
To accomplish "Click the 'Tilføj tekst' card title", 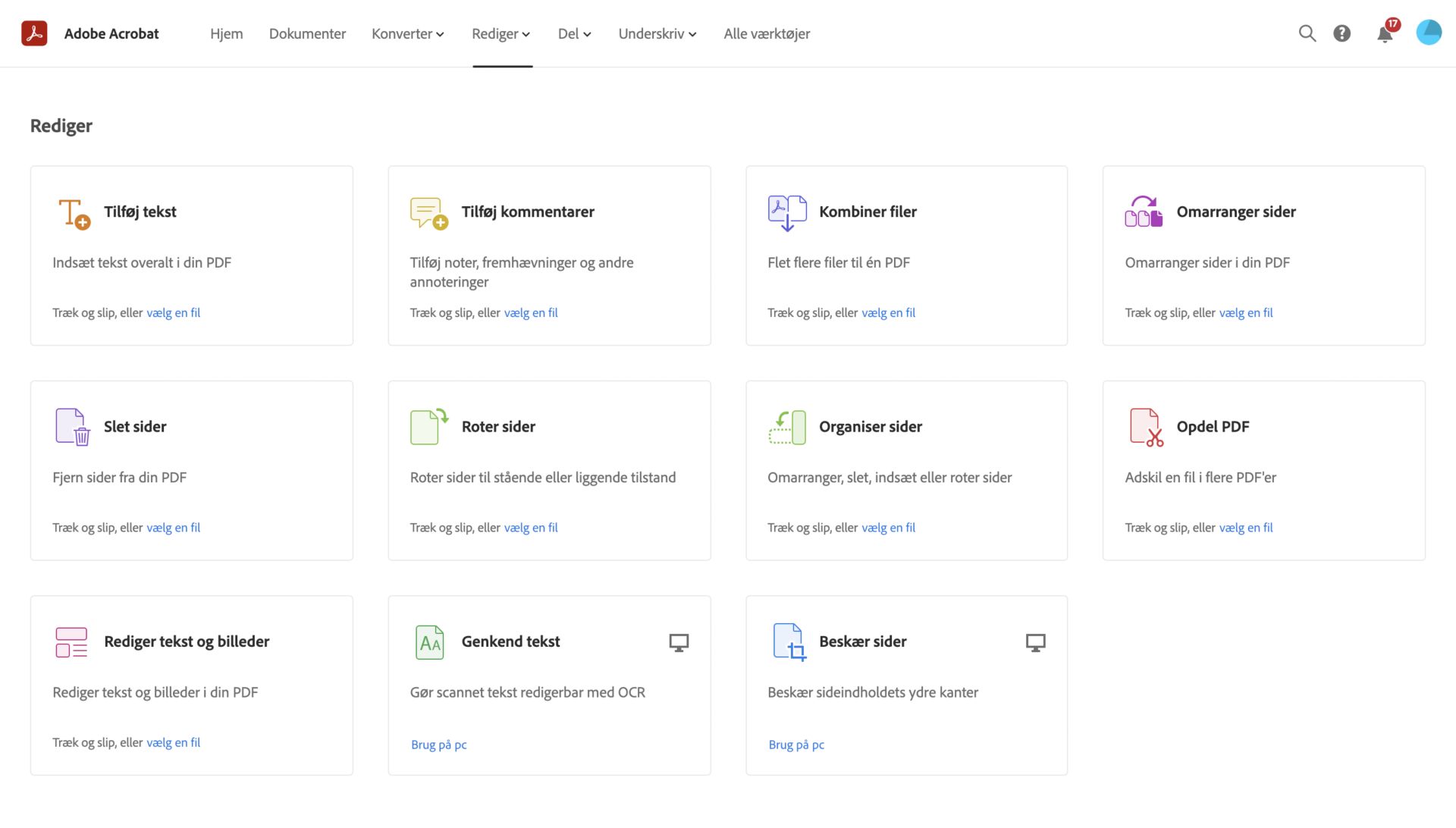I will pos(140,212).
